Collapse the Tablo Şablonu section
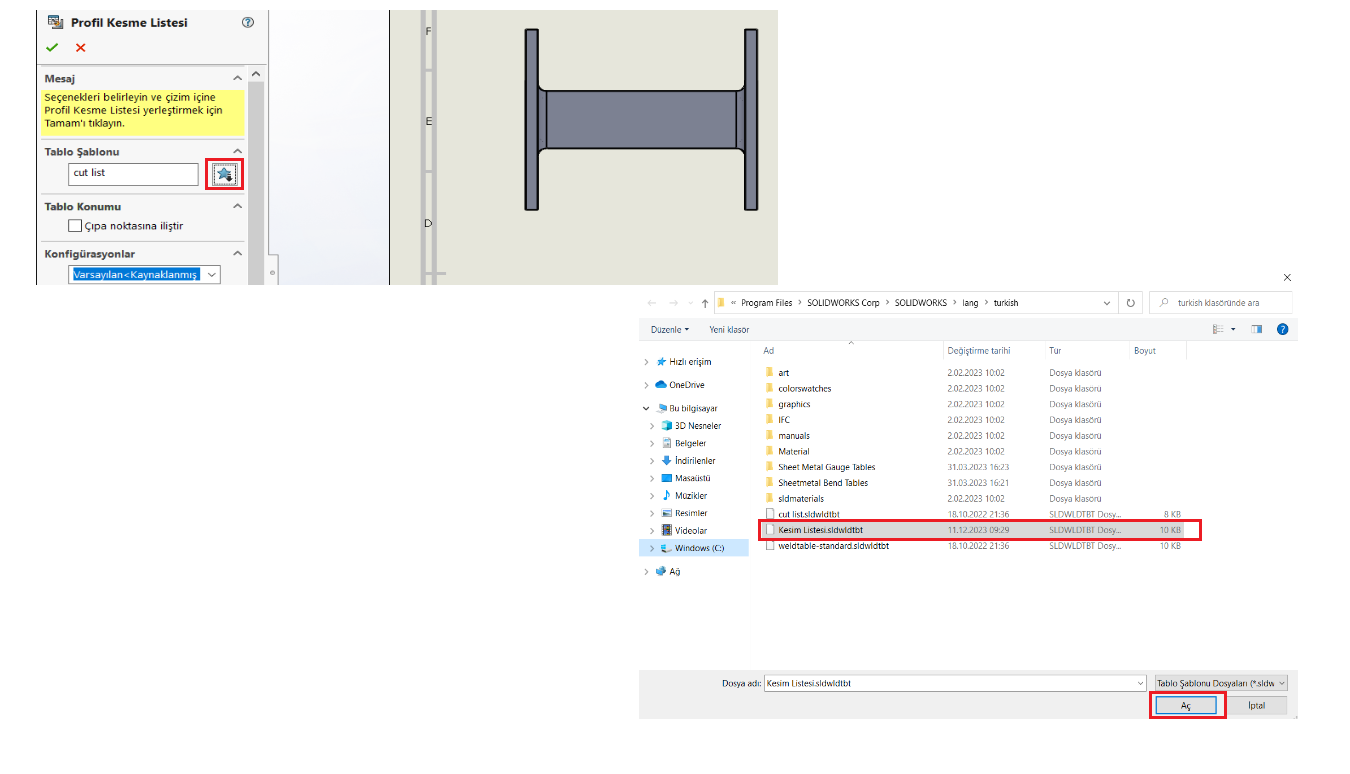The height and width of the screenshot is (774, 1350). (238, 152)
